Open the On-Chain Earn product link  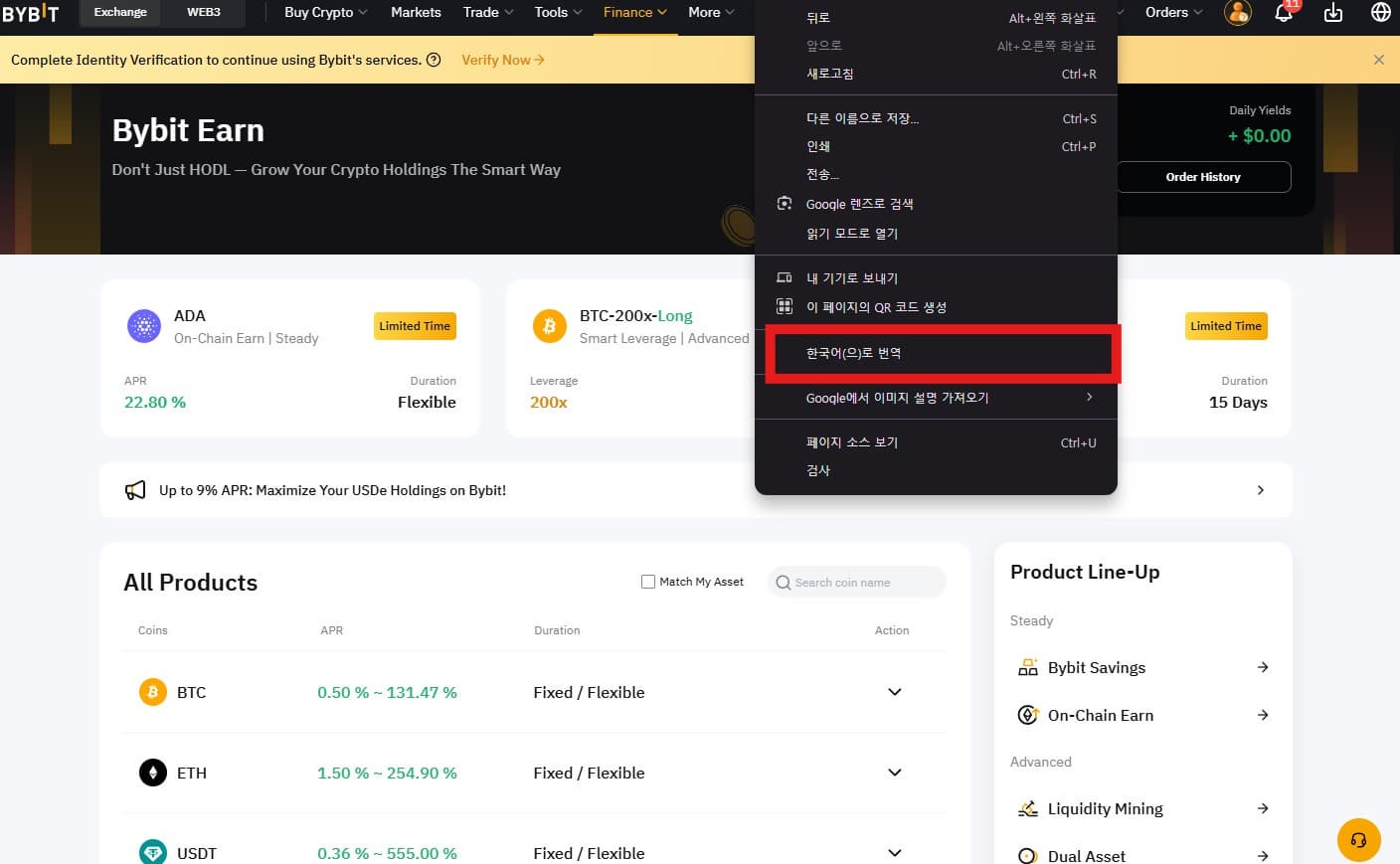click(1143, 715)
